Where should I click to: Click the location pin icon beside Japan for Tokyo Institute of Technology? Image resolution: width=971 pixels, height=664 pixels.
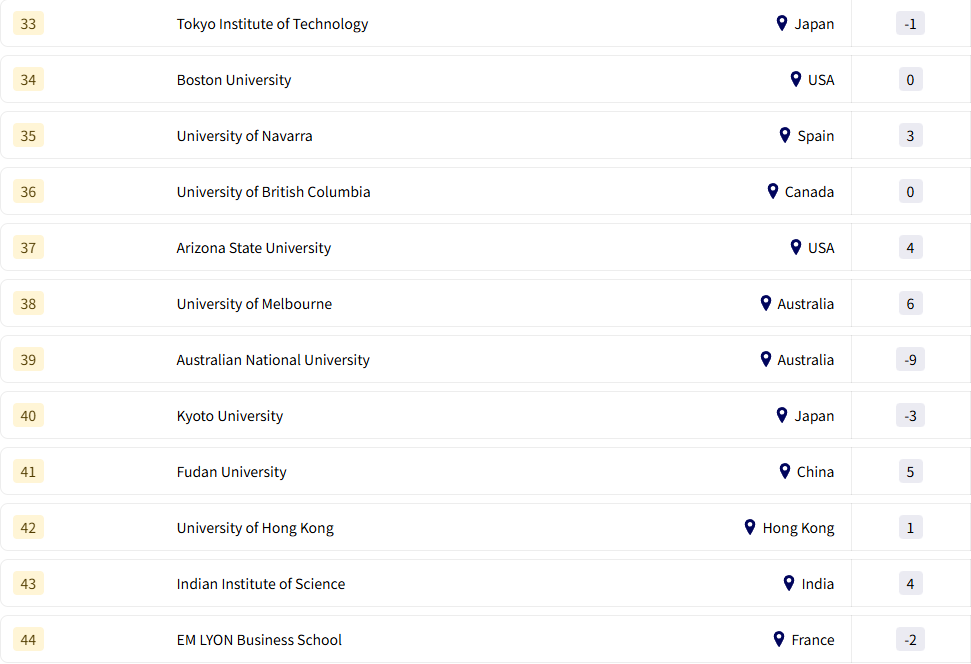[781, 23]
